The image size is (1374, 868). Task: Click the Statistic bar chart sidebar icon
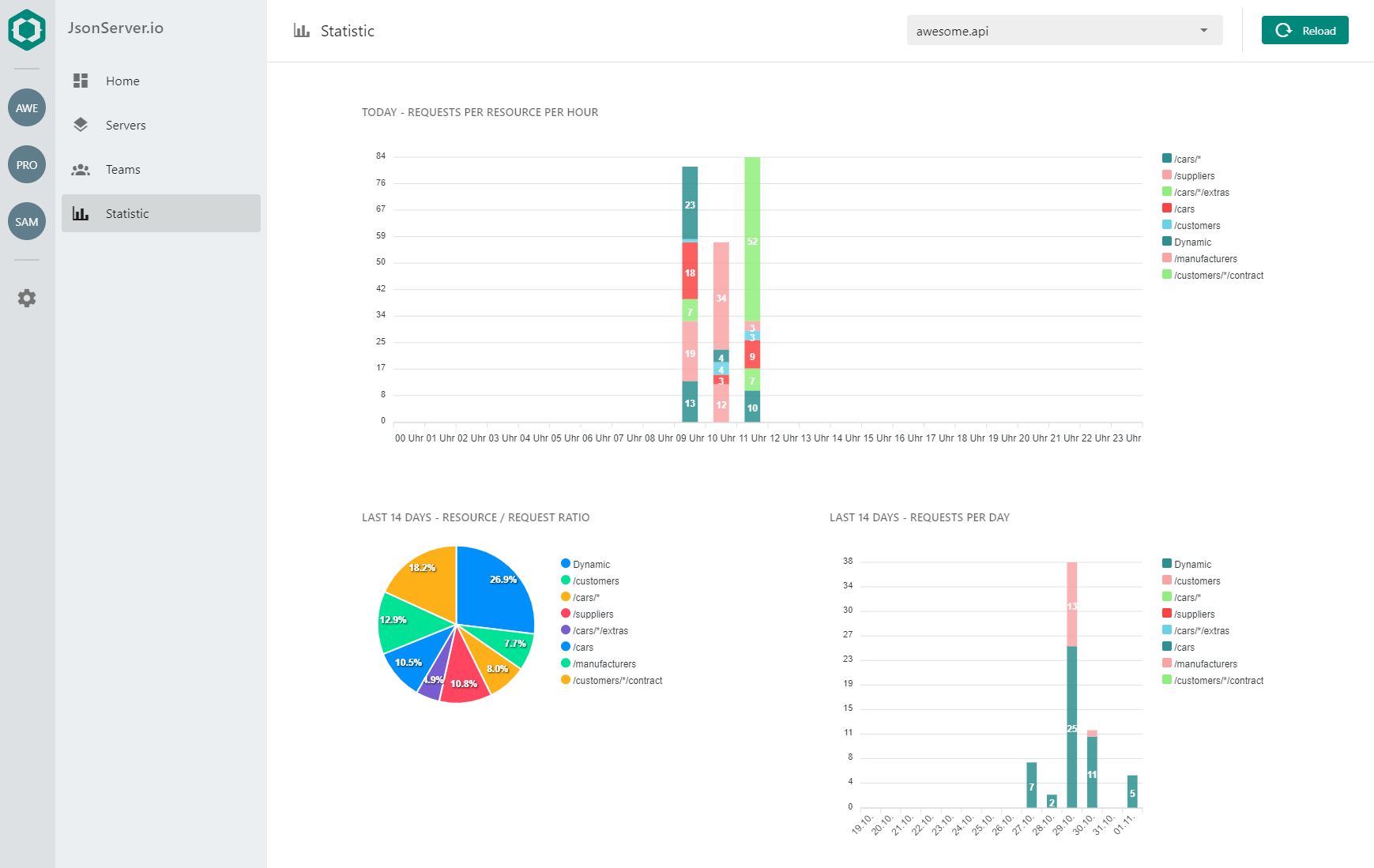pyautogui.click(x=81, y=213)
